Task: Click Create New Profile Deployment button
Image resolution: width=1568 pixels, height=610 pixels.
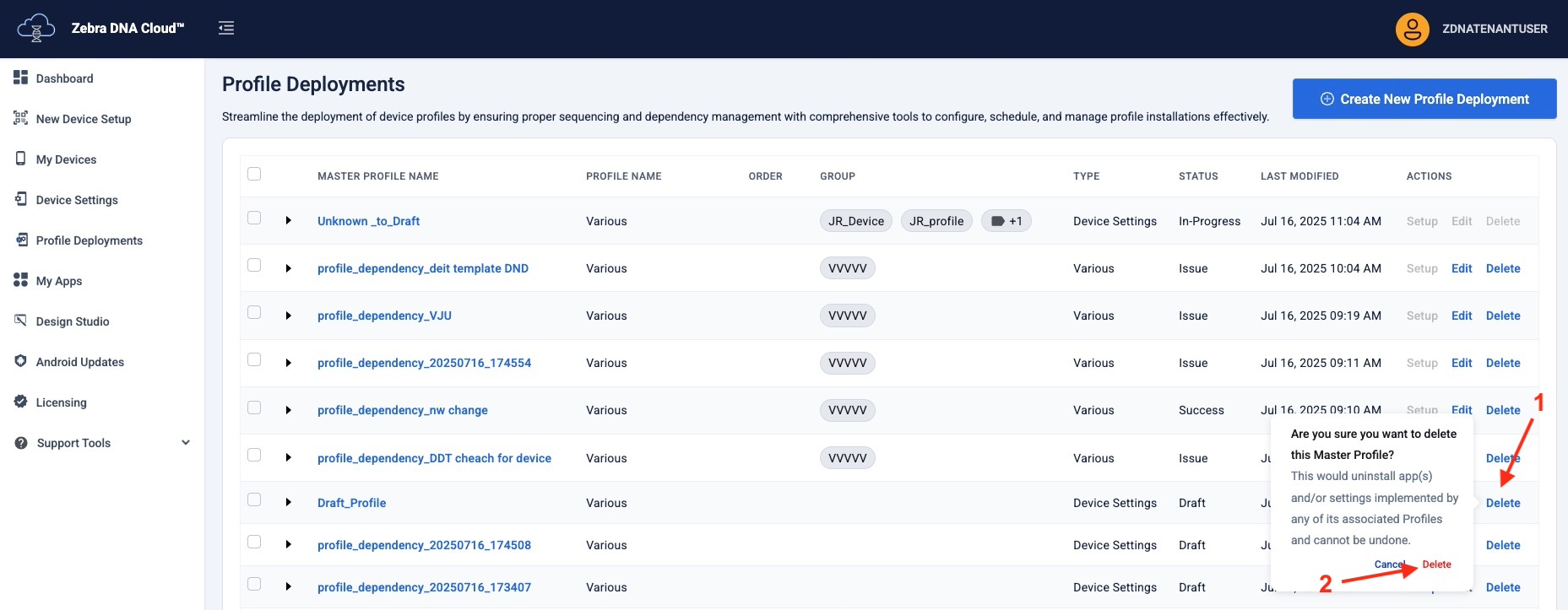Action: pos(1424,99)
